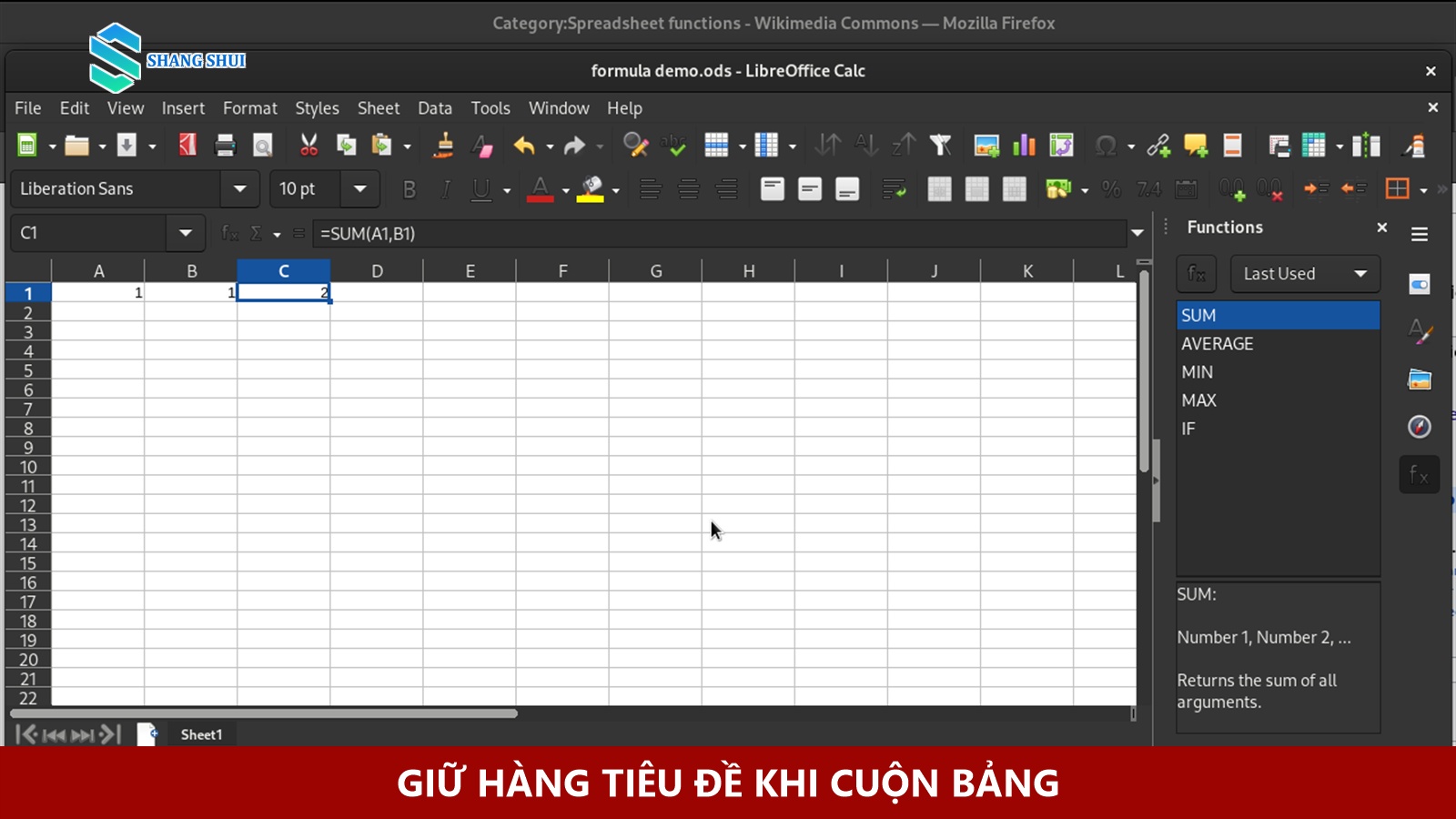Open the sidebar Properties icon

click(1420, 284)
